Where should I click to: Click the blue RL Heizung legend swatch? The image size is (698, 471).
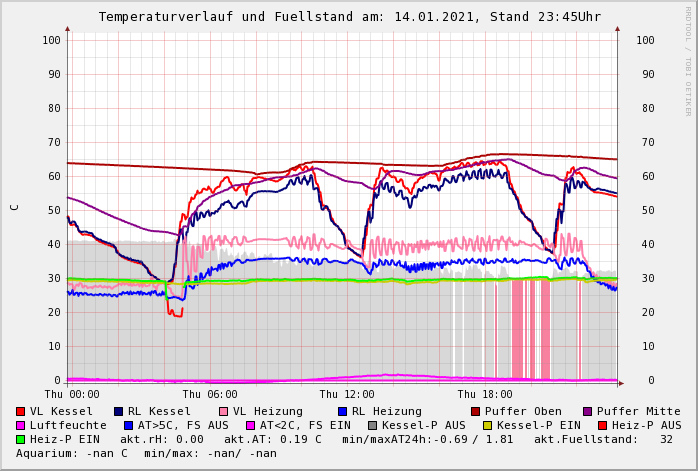pyautogui.click(x=342, y=412)
